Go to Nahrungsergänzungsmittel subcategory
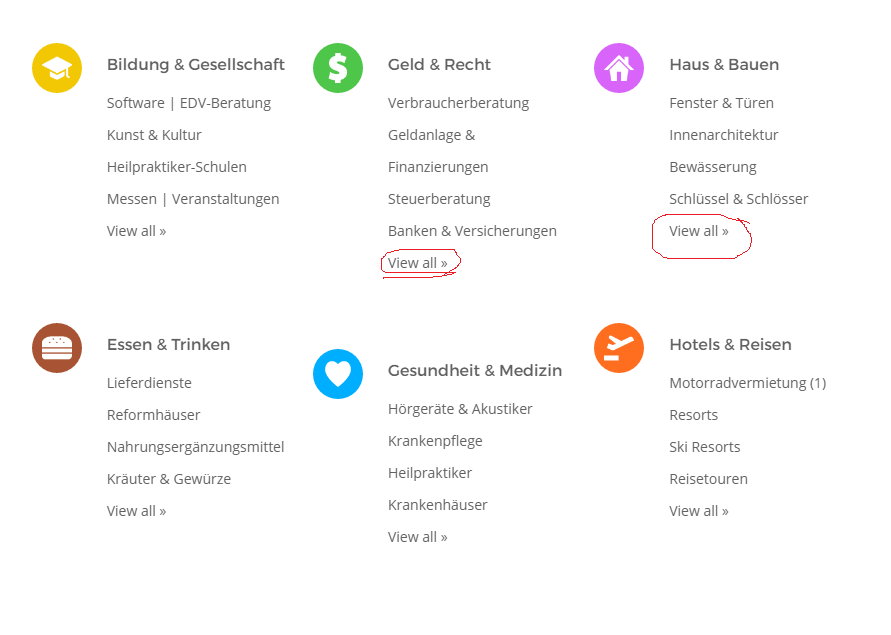 195,447
